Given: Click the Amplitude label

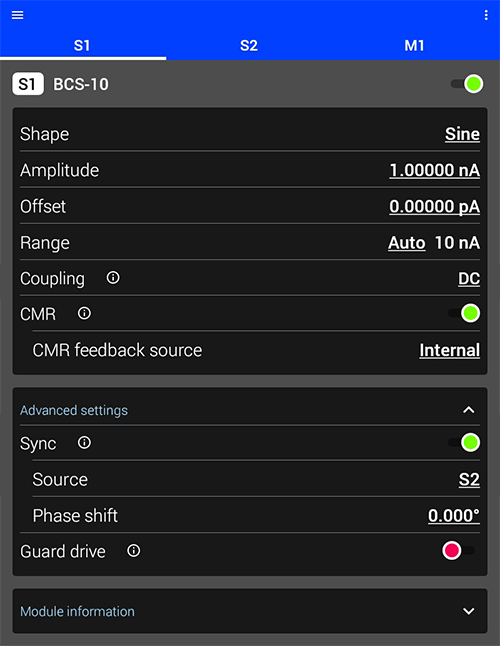Looking at the screenshot, I should pyautogui.click(x=59, y=171).
